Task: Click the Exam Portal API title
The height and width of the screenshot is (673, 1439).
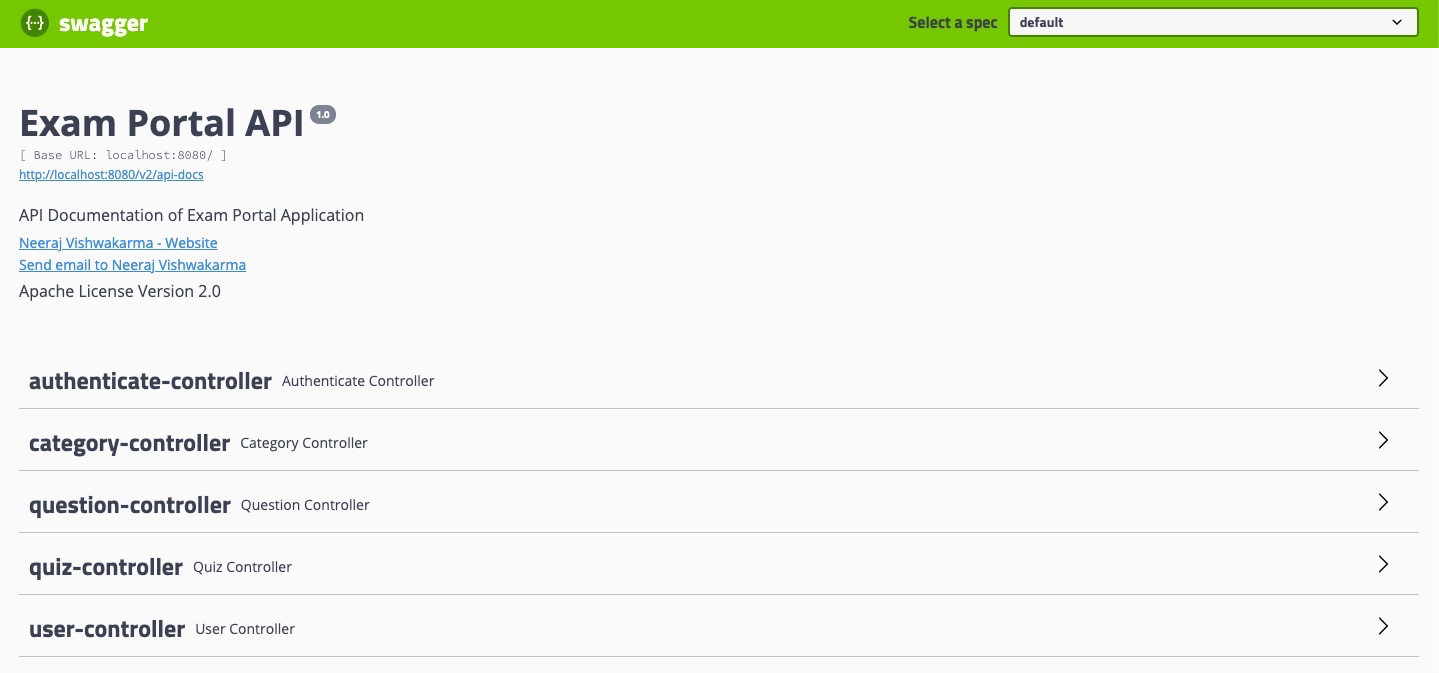Action: [161, 123]
